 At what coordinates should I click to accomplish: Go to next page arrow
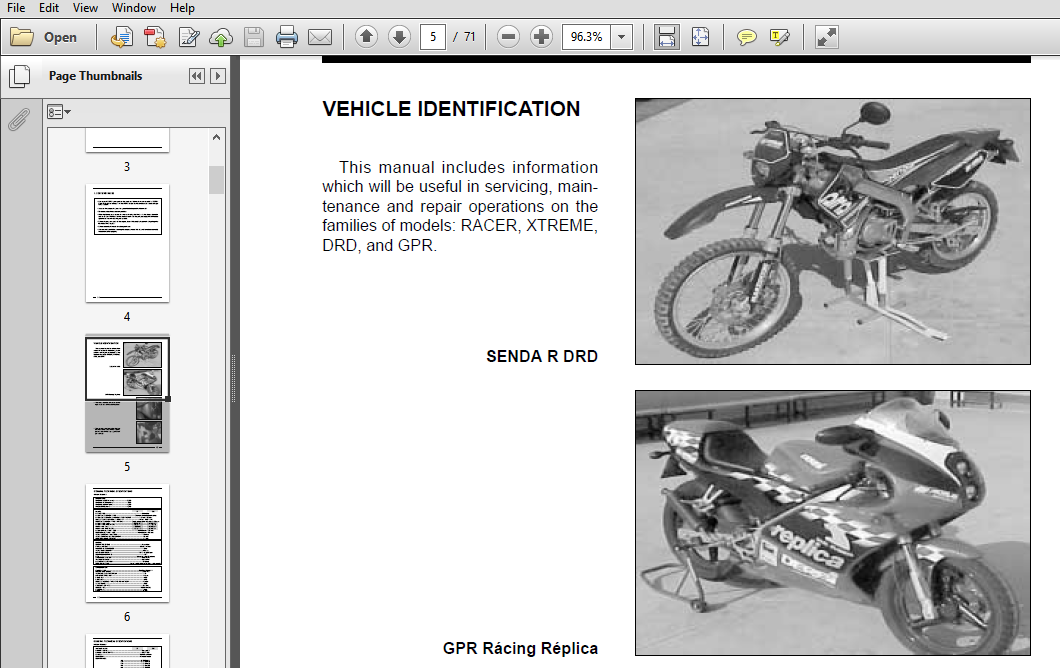pyautogui.click(x=400, y=37)
